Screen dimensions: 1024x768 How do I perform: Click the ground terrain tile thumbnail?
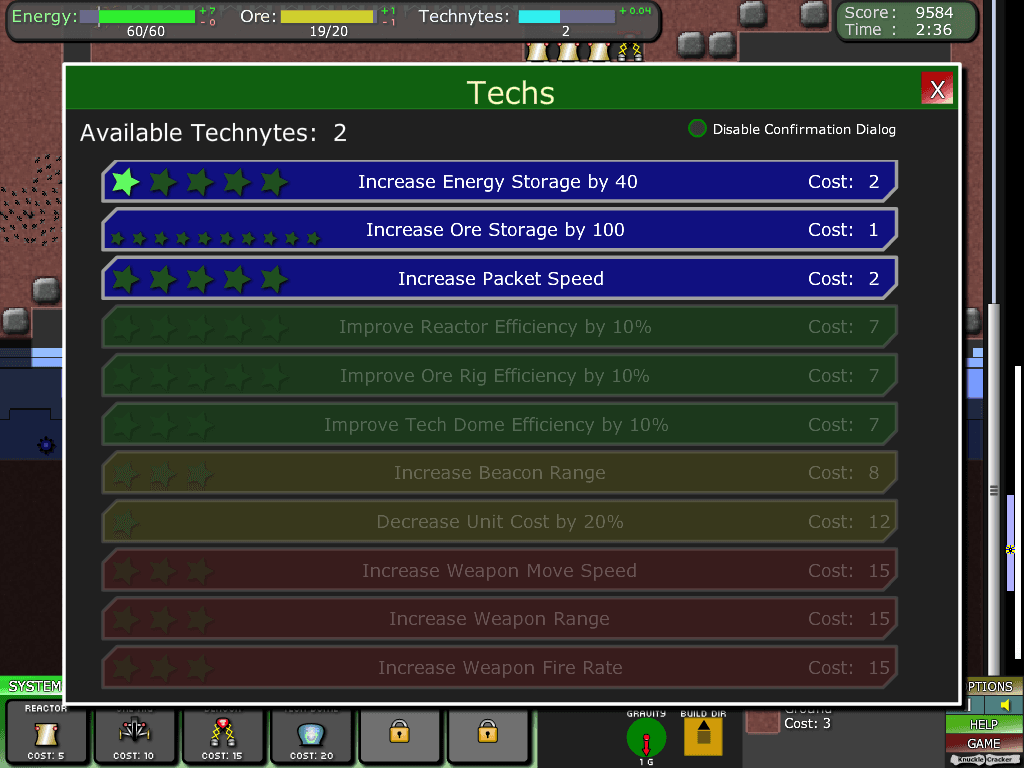click(x=762, y=720)
